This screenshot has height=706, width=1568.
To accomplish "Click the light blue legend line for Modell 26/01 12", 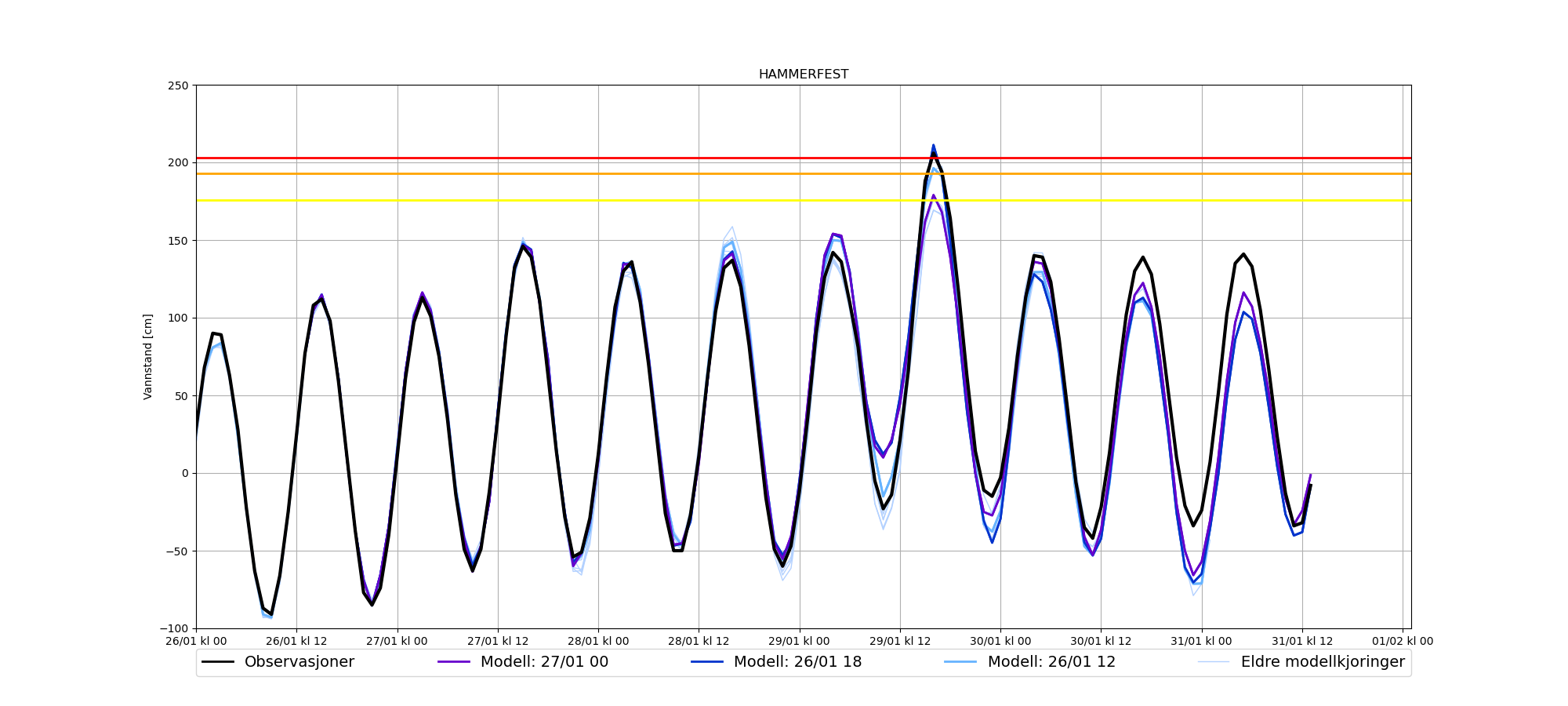I will pyautogui.click(x=961, y=662).
